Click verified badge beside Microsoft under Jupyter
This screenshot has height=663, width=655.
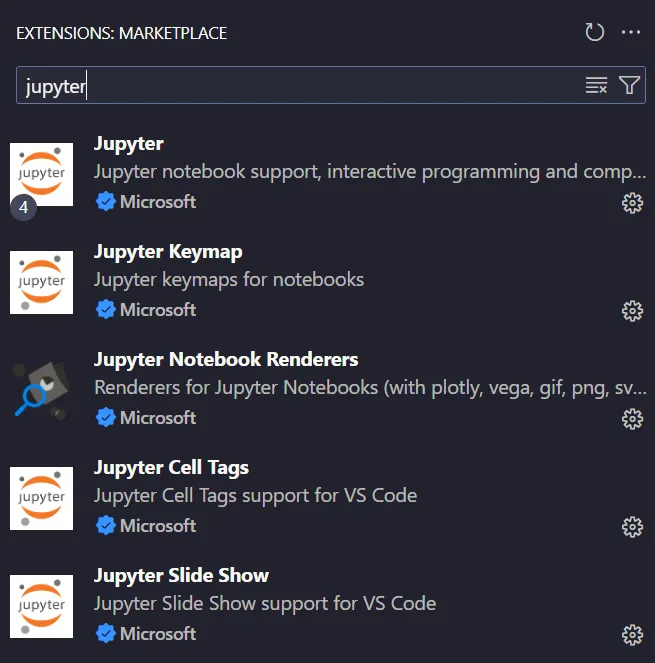(x=106, y=201)
